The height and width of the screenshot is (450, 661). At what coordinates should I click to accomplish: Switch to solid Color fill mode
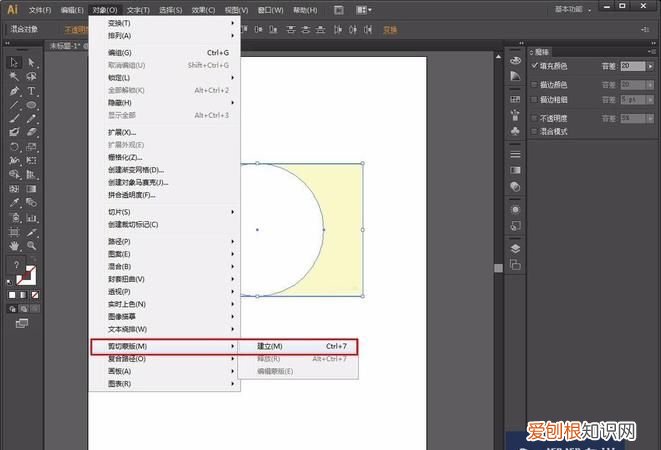click(12, 295)
